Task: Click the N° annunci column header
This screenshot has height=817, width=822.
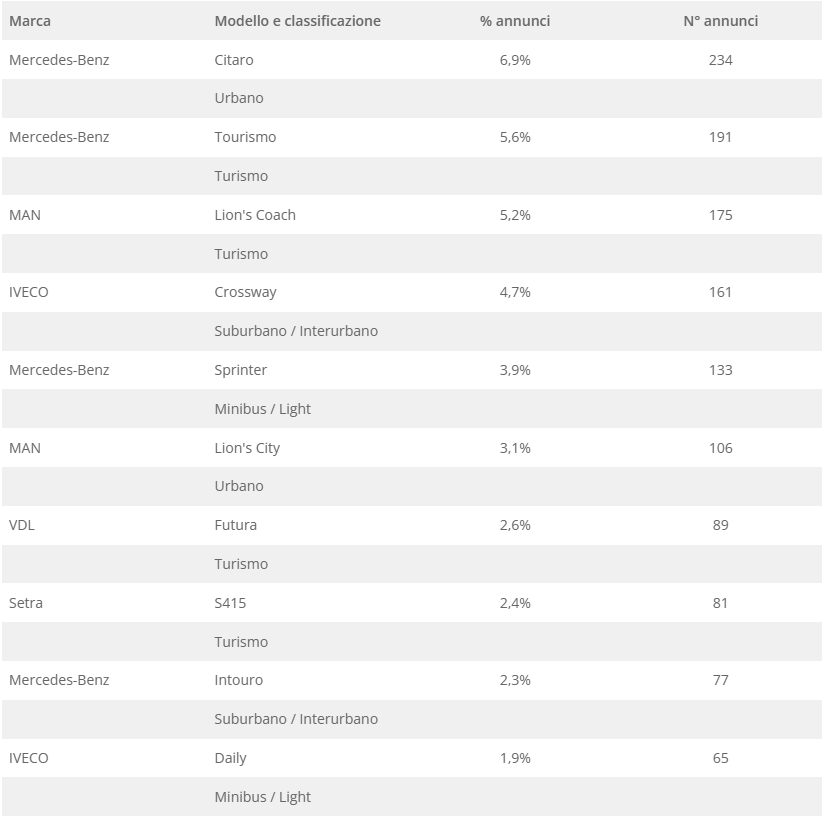Action: tap(720, 21)
